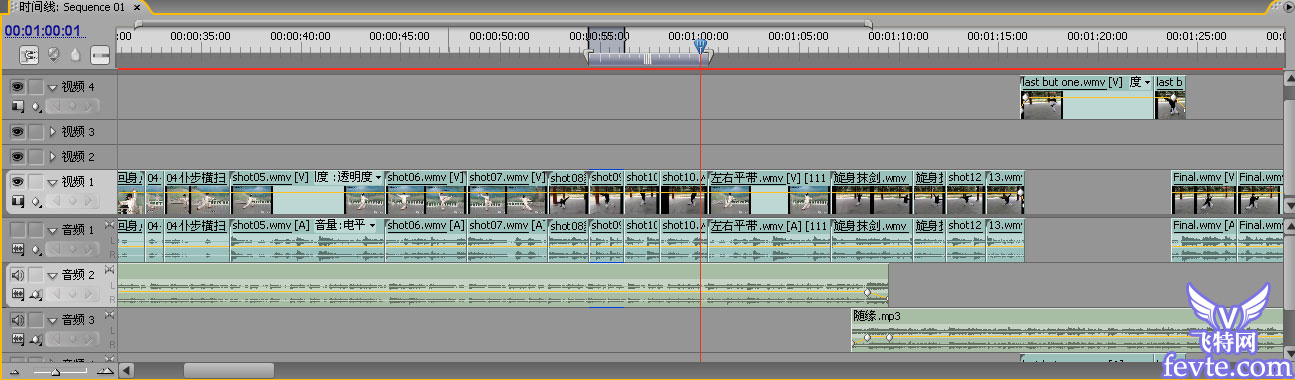Toggle the lock box on 视频 4

[36, 87]
